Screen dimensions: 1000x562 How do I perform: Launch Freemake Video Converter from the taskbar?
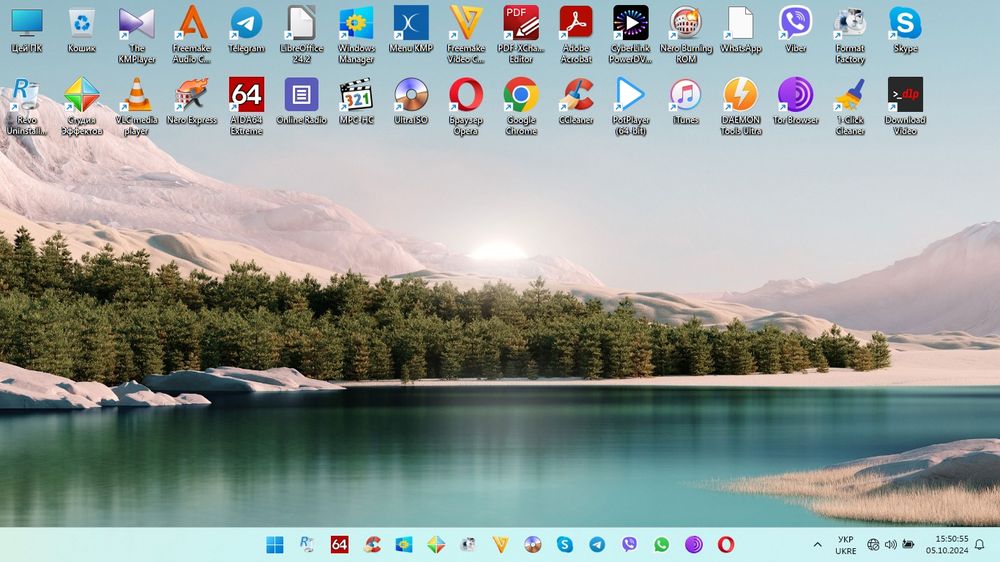[501, 545]
